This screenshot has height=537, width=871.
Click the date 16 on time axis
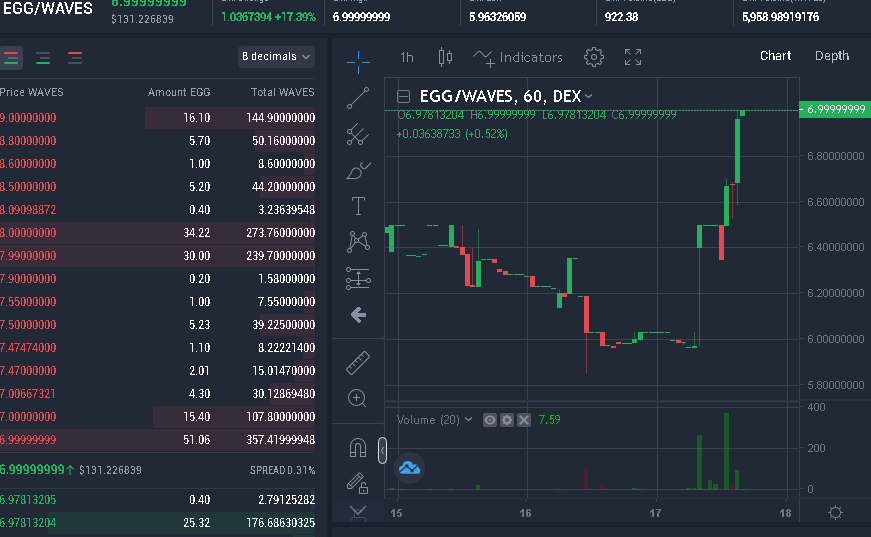coord(525,513)
